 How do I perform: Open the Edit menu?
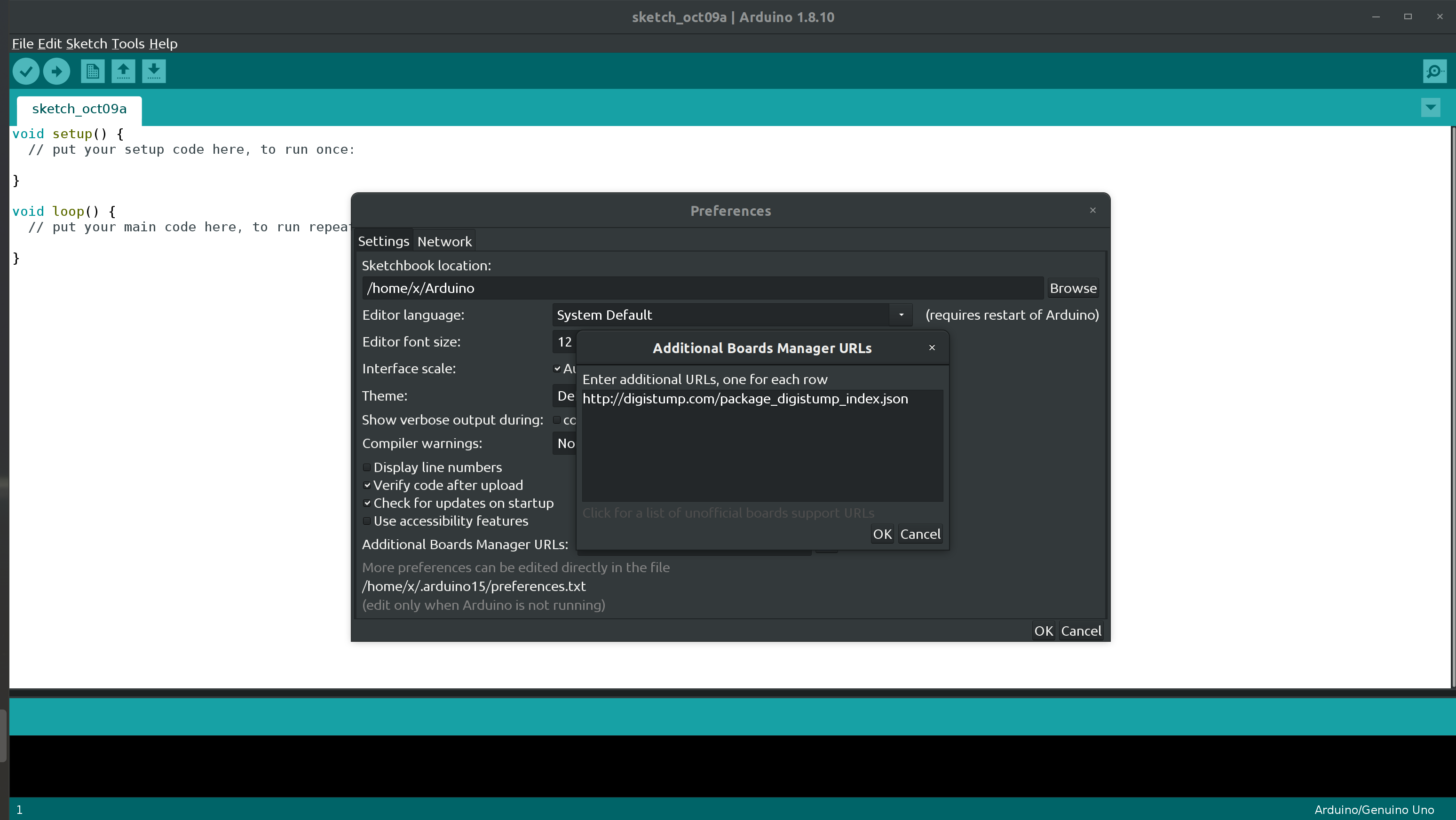[50, 44]
